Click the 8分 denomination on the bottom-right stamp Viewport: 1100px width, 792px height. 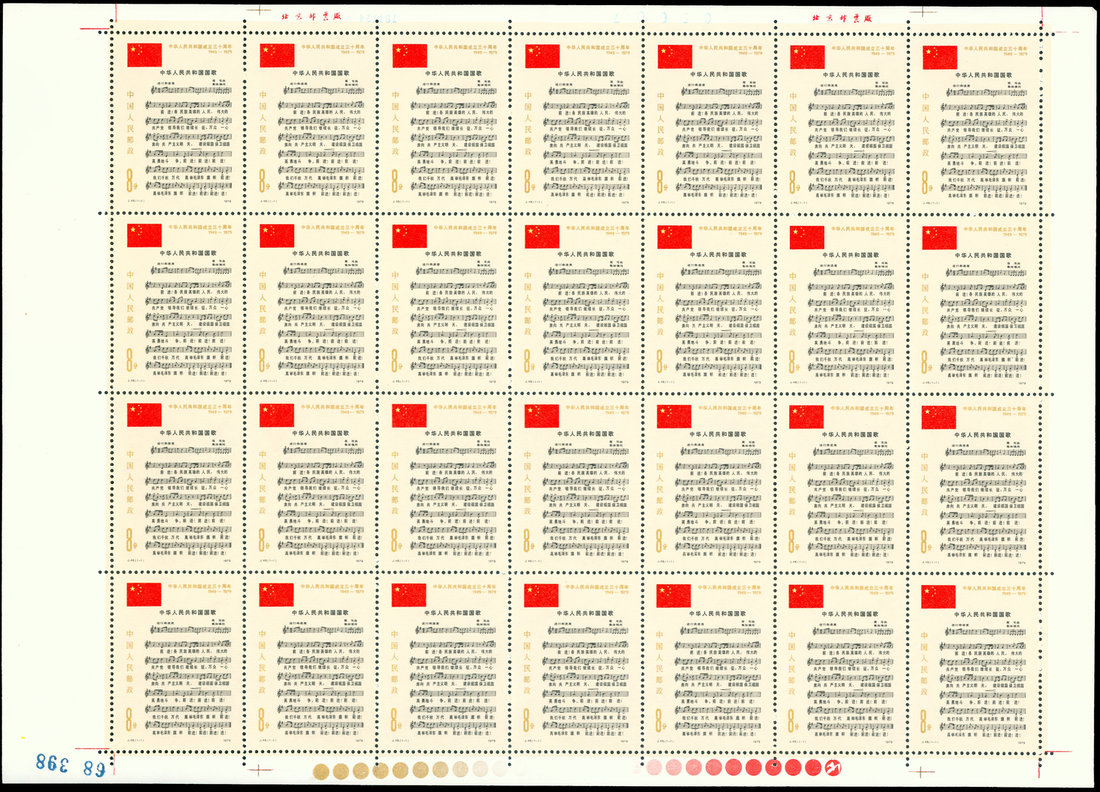tap(926, 719)
